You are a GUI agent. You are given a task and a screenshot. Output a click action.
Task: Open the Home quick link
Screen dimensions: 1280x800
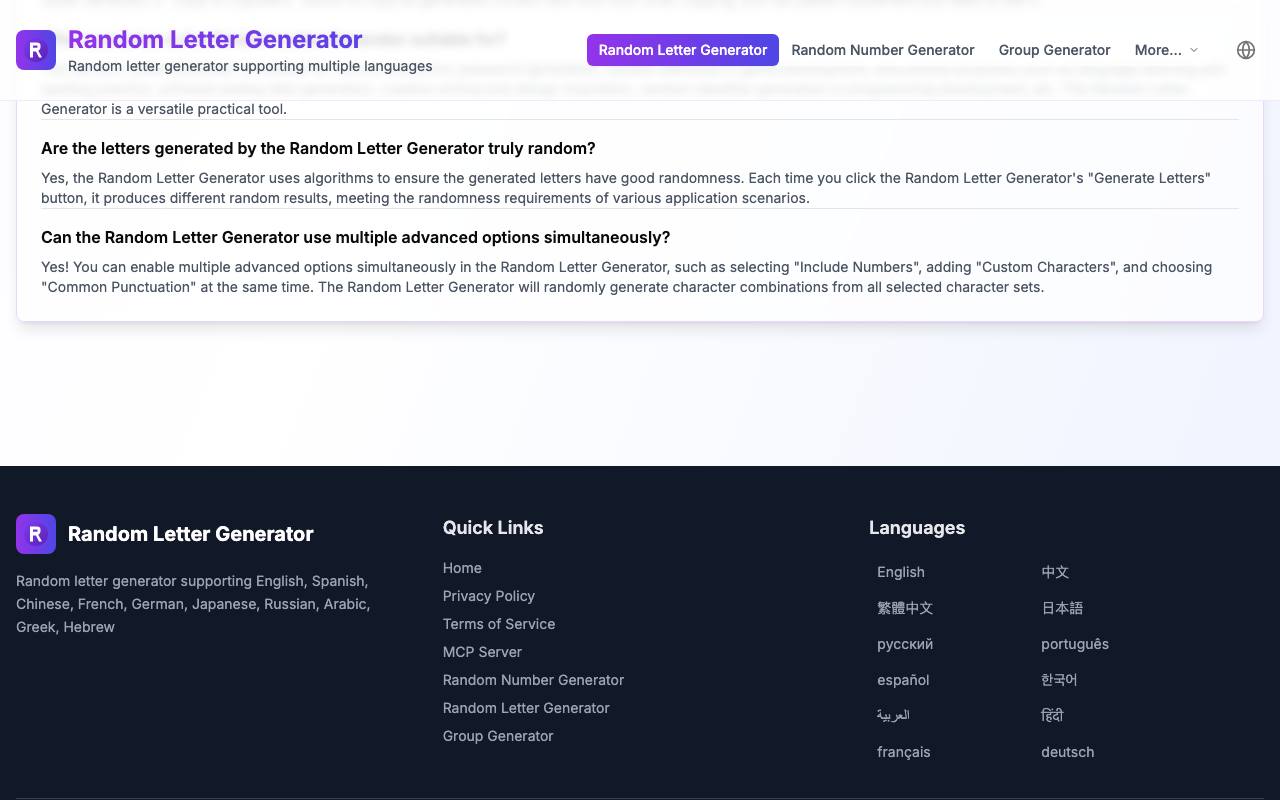[462, 568]
